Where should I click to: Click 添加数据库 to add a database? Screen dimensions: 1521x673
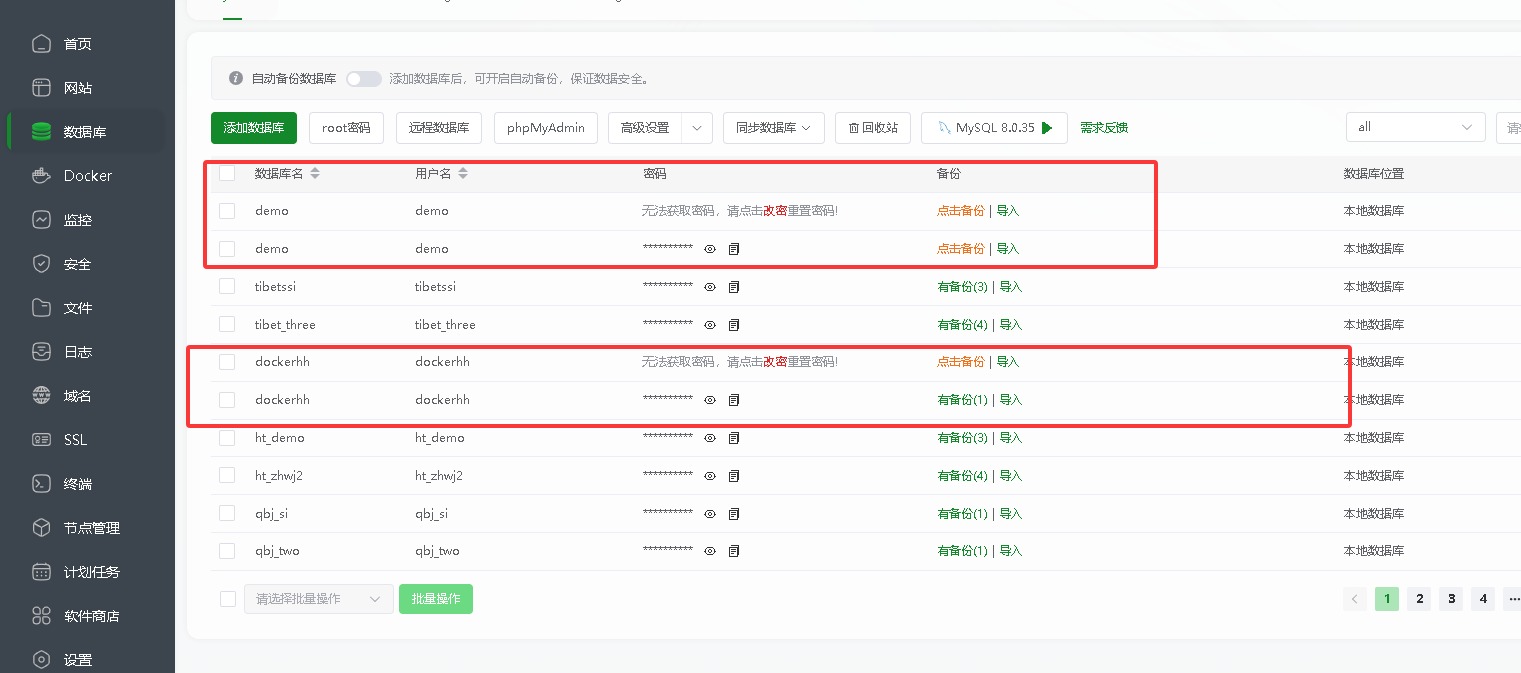click(x=253, y=127)
